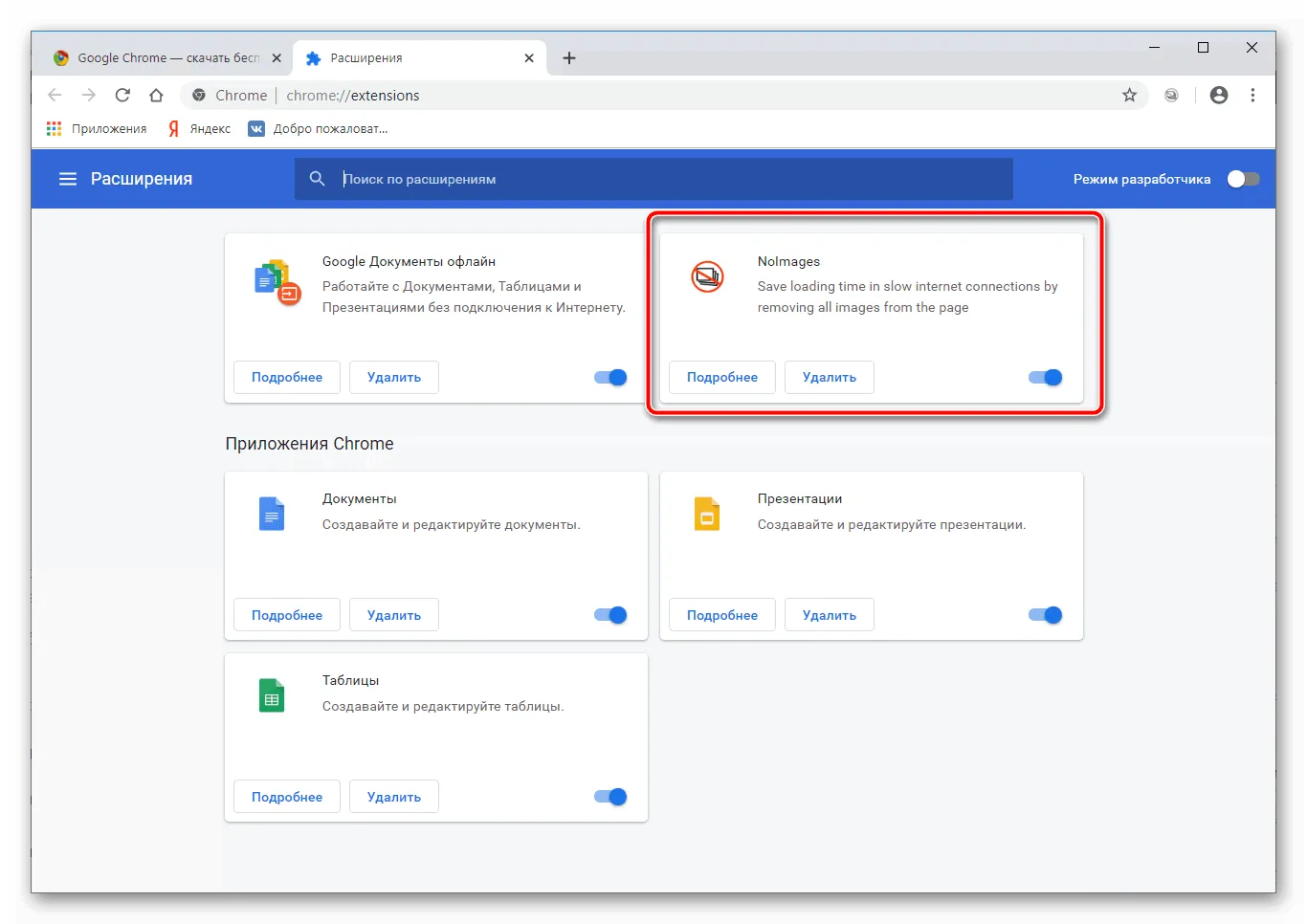Screen dimensions: 1307x924
Task: Click the yellow Презентации app icon
Action: (x=707, y=514)
